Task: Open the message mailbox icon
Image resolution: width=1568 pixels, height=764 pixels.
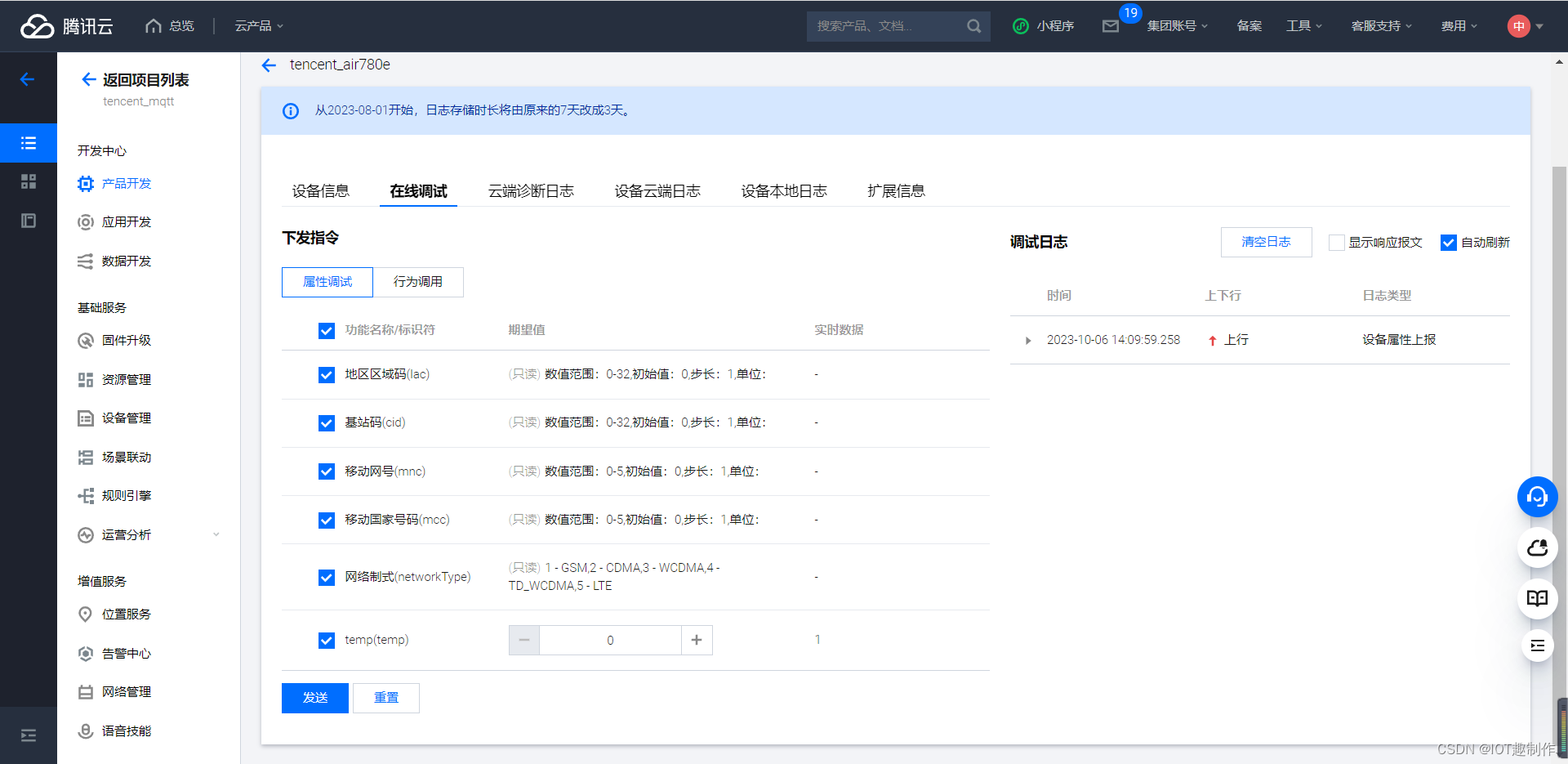Action: [1111, 26]
